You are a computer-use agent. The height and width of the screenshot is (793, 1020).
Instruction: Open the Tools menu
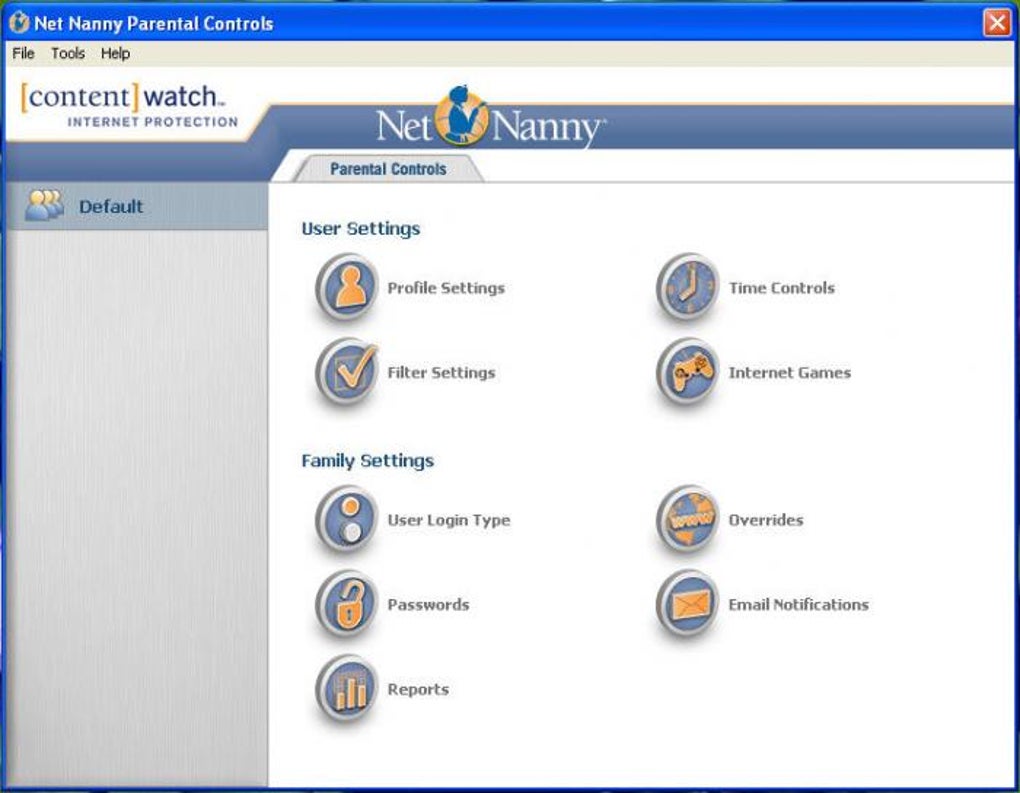click(68, 53)
